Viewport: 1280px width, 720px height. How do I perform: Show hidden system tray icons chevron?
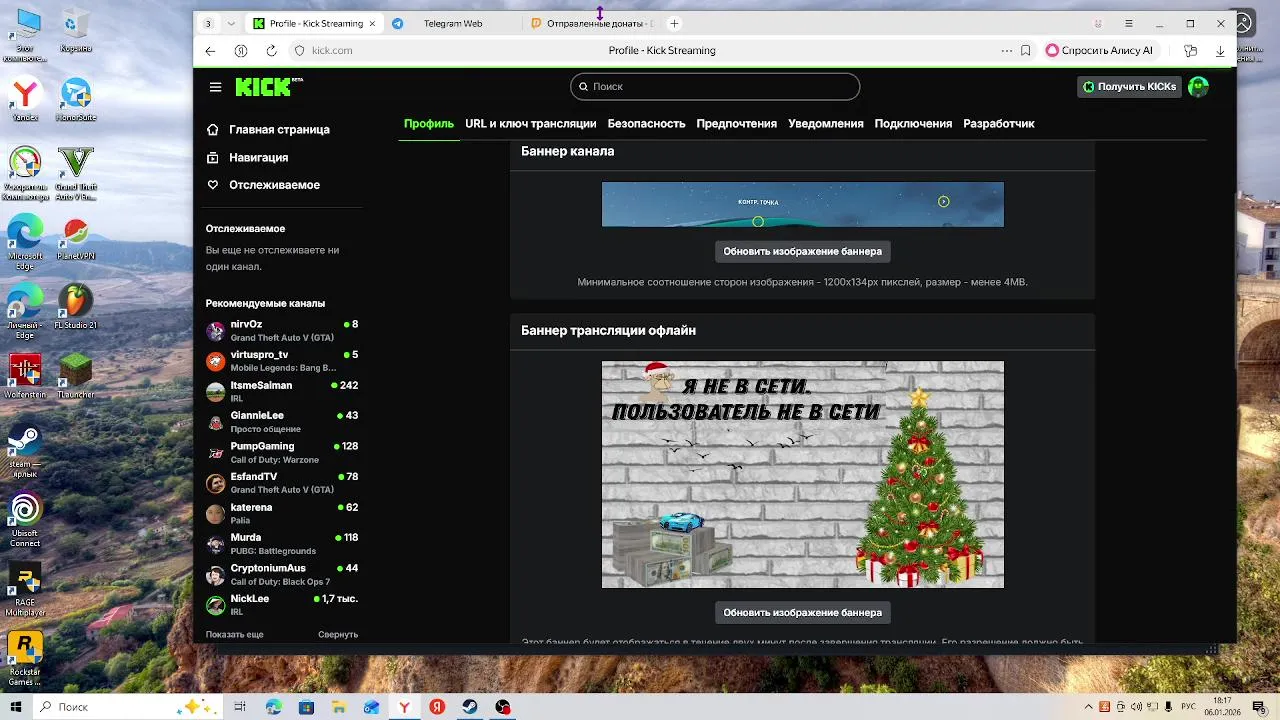[1088, 707]
